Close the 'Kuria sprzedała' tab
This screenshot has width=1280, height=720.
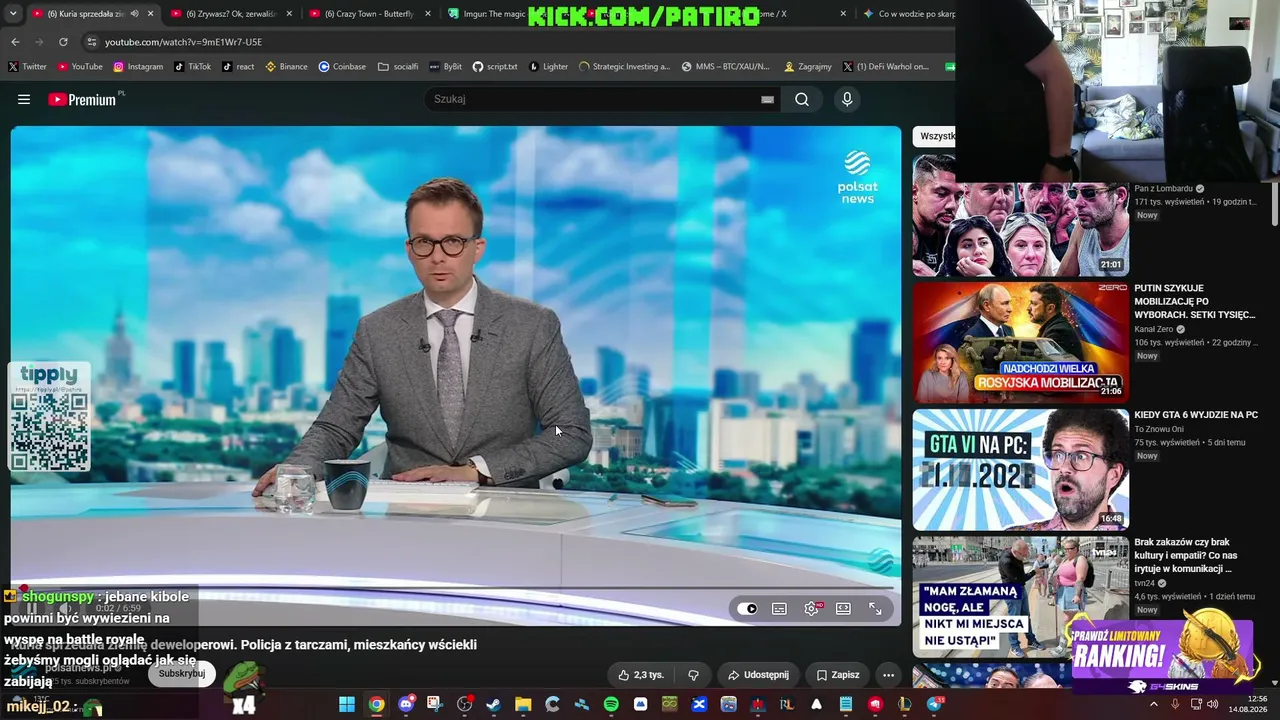pyautogui.click(x=151, y=14)
